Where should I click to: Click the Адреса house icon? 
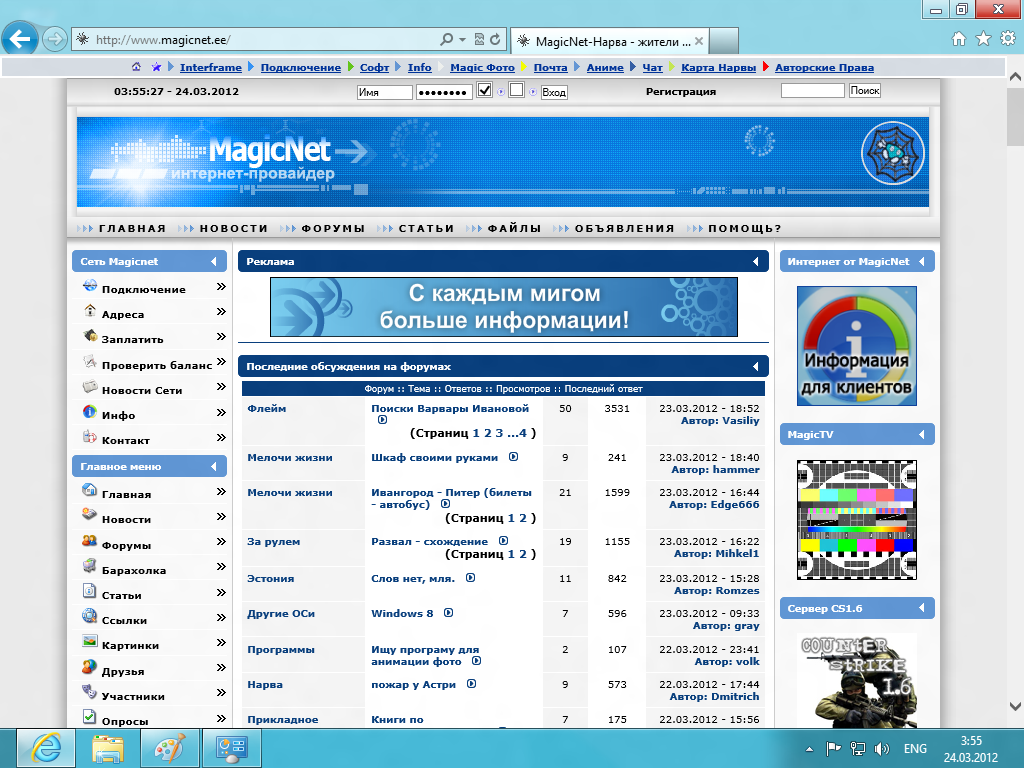coord(89,311)
